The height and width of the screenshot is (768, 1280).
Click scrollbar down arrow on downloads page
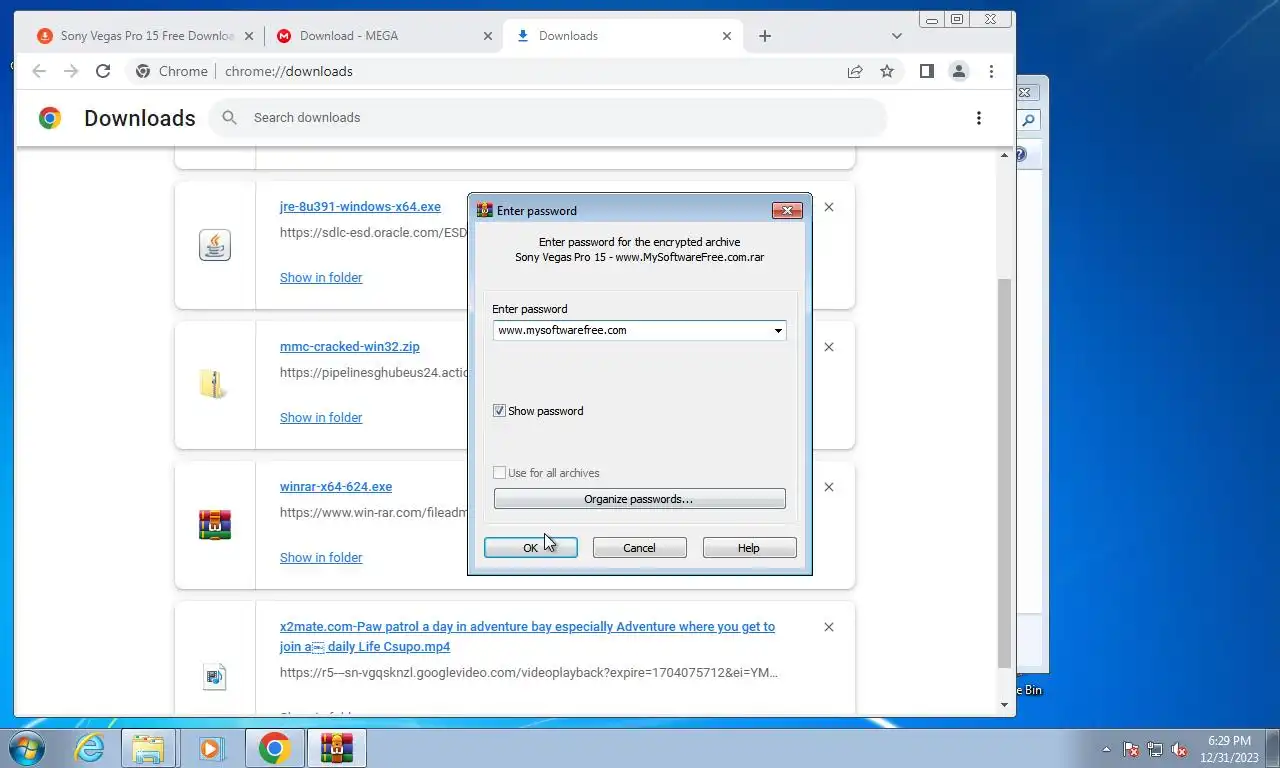coord(1005,705)
